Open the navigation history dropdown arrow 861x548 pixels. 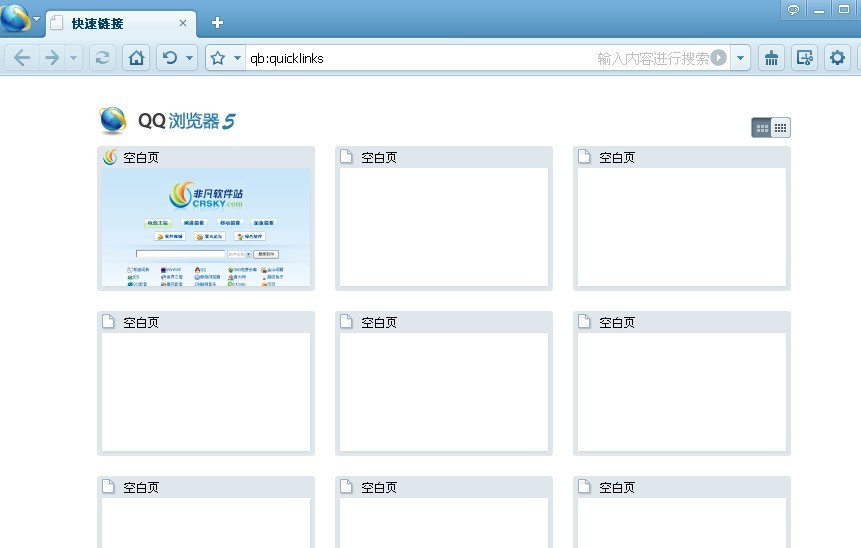[x=73, y=58]
